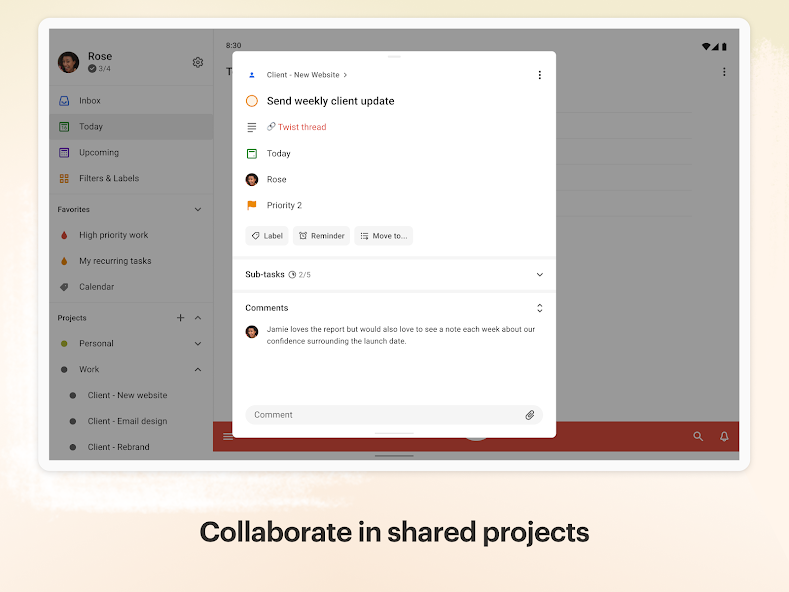Open Client - Email design project
Image resolution: width=789 pixels, height=592 pixels.
(x=127, y=421)
